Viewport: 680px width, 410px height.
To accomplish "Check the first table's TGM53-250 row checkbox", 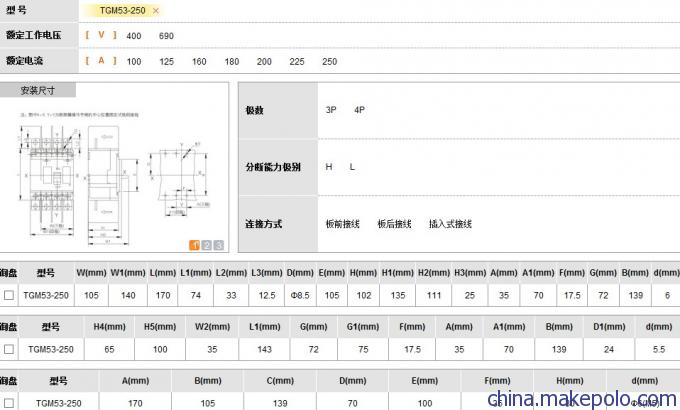I will click(x=9, y=295).
